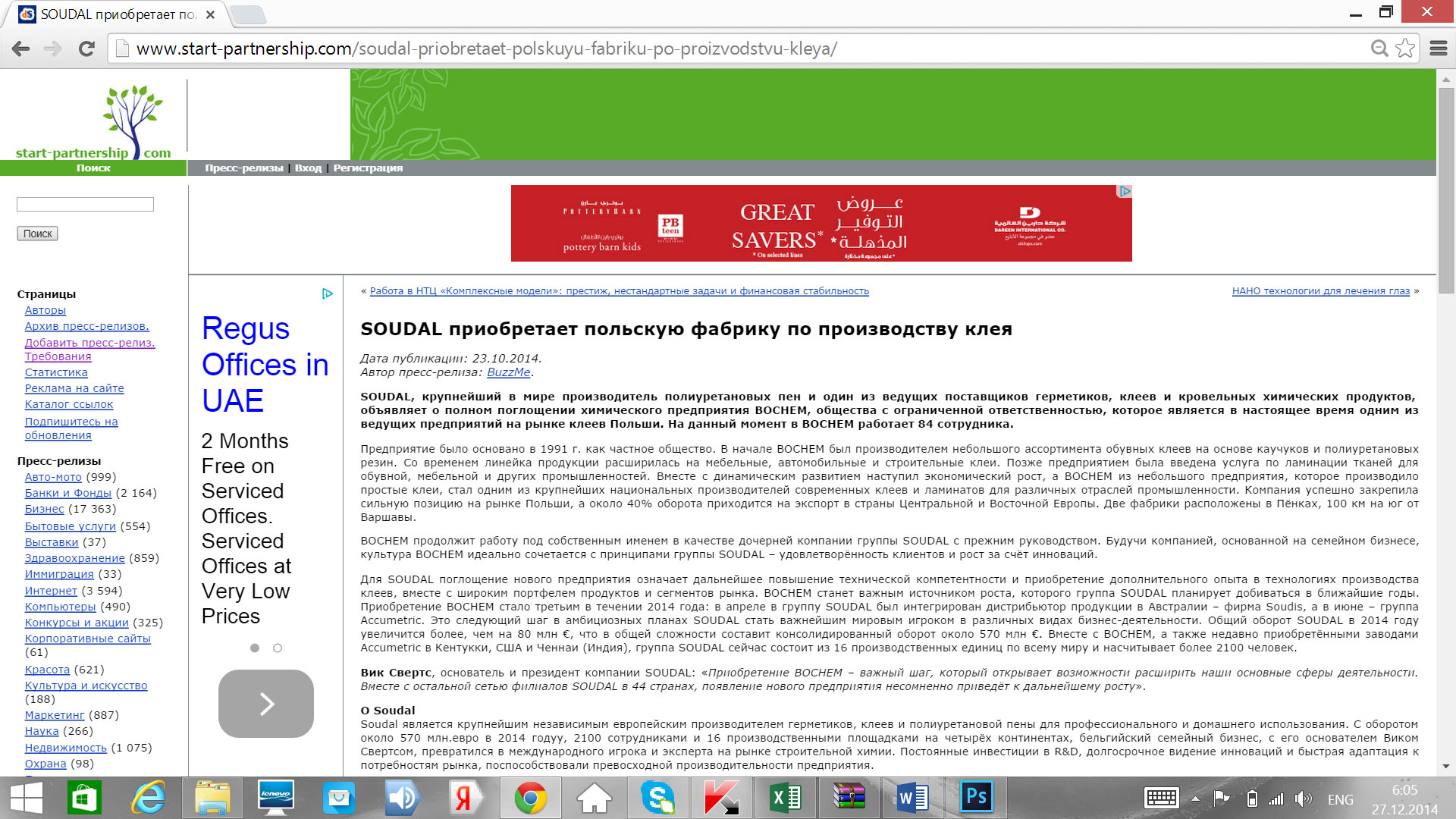This screenshot has height=819, width=1456.
Task: Open the НАНО технологии для лечения глаз link
Action: tap(1321, 291)
